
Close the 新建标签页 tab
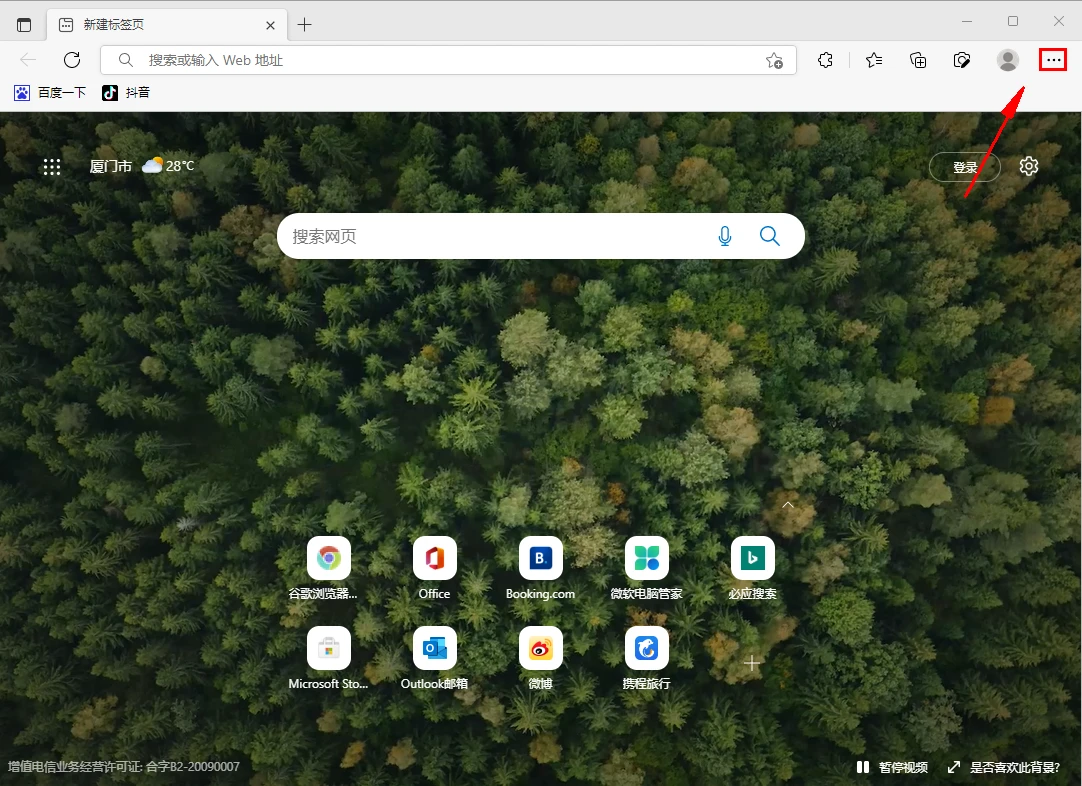pyautogui.click(x=270, y=26)
